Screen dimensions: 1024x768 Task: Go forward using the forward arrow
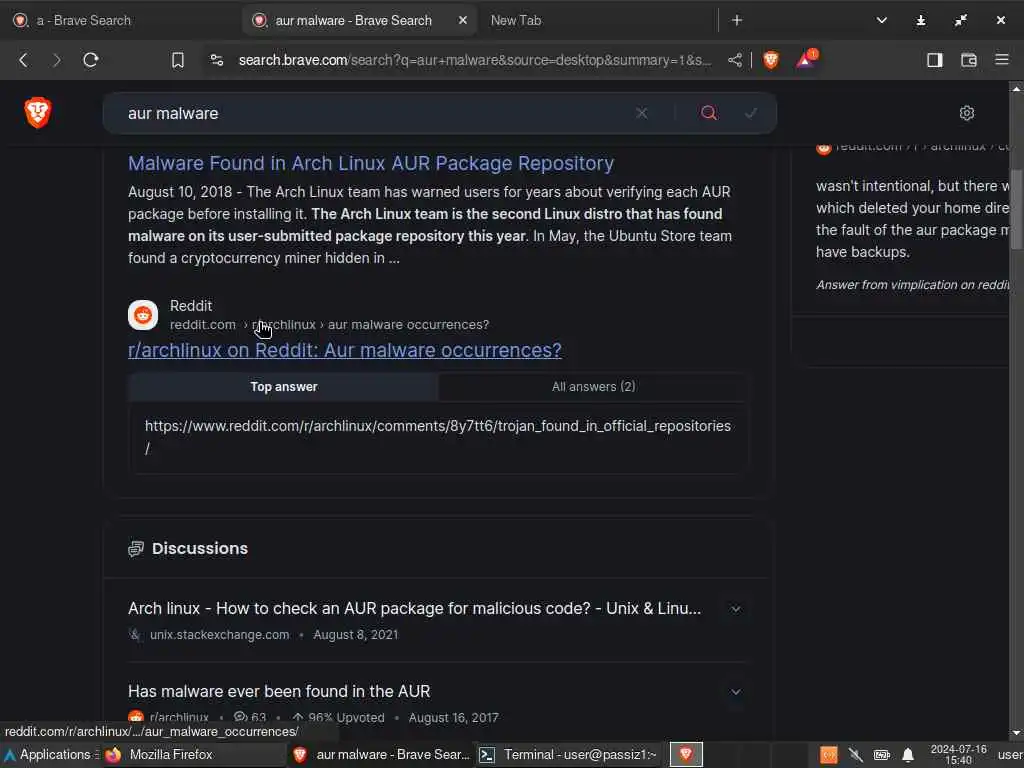point(57,60)
